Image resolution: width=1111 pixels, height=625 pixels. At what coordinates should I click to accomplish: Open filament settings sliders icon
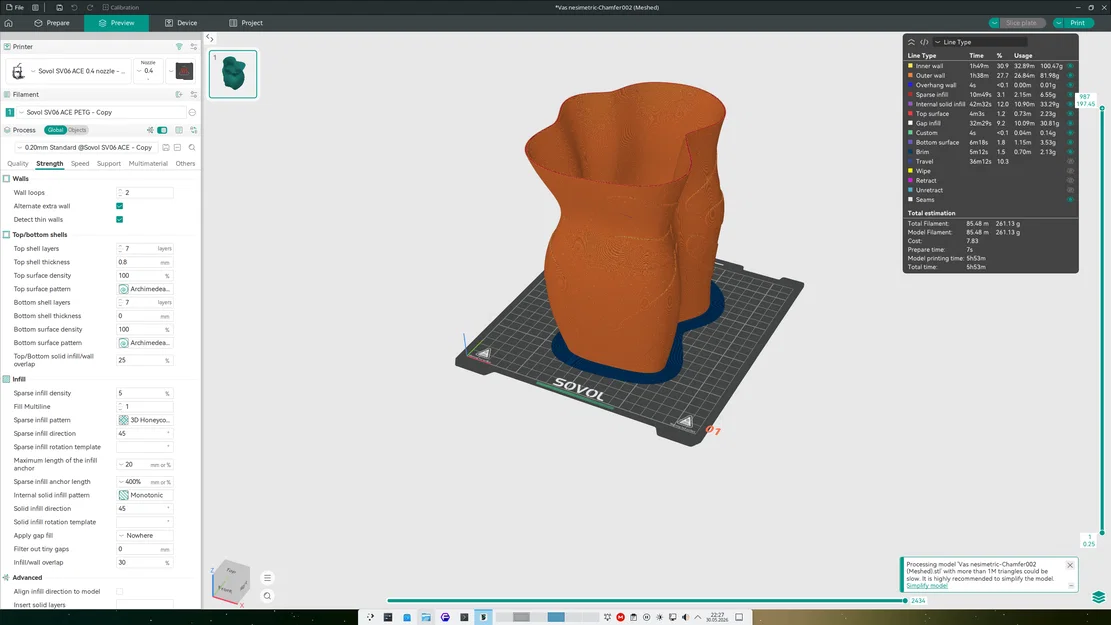pyautogui.click(x=193, y=94)
